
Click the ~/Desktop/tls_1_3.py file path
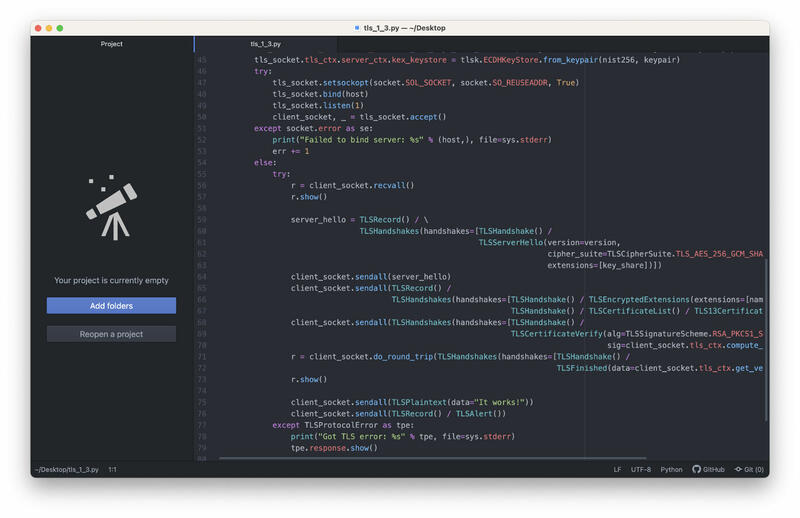click(x=68, y=469)
